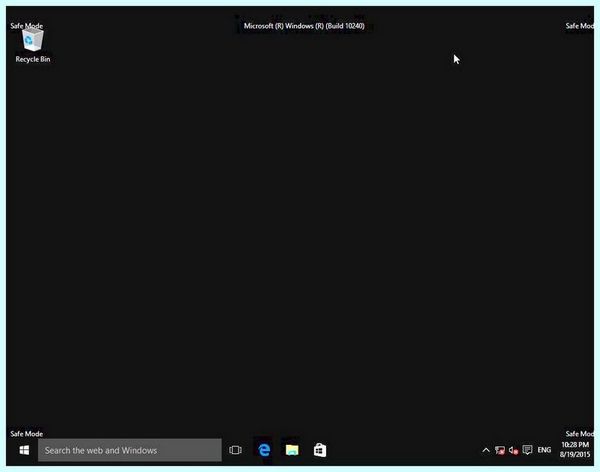Show hidden system tray icons
Image resolution: width=600 pixels, height=472 pixels.
click(x=486, y=450)
